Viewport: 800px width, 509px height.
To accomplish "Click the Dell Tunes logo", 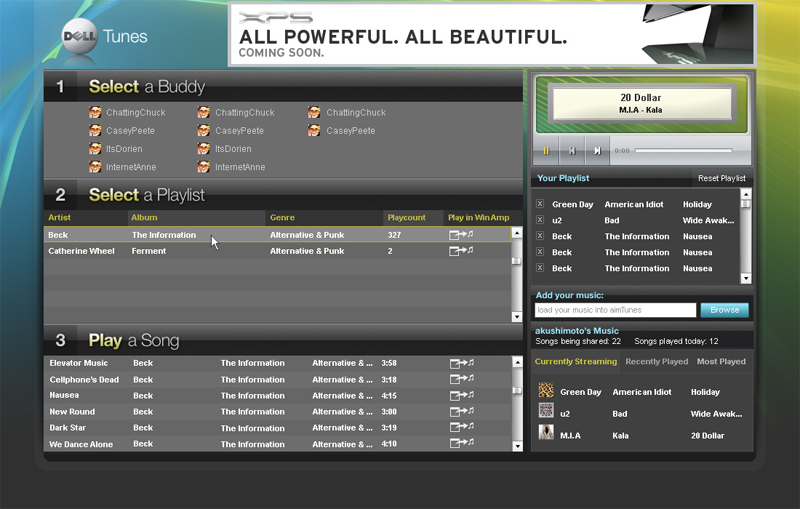I will [105, 36].
